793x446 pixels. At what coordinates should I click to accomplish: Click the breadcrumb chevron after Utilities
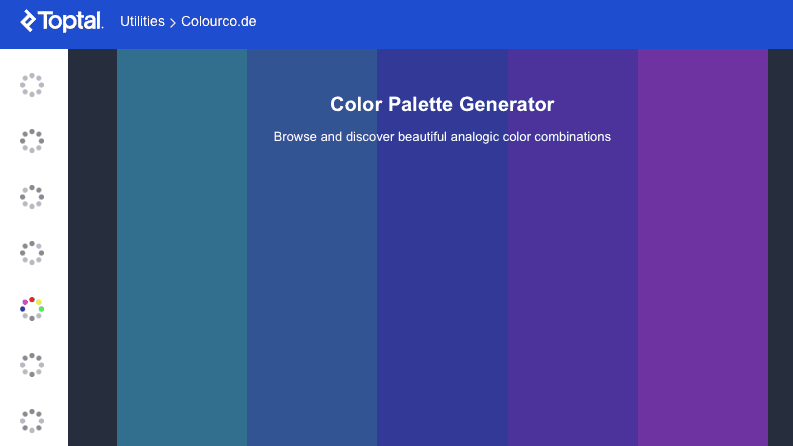(173, 22)
